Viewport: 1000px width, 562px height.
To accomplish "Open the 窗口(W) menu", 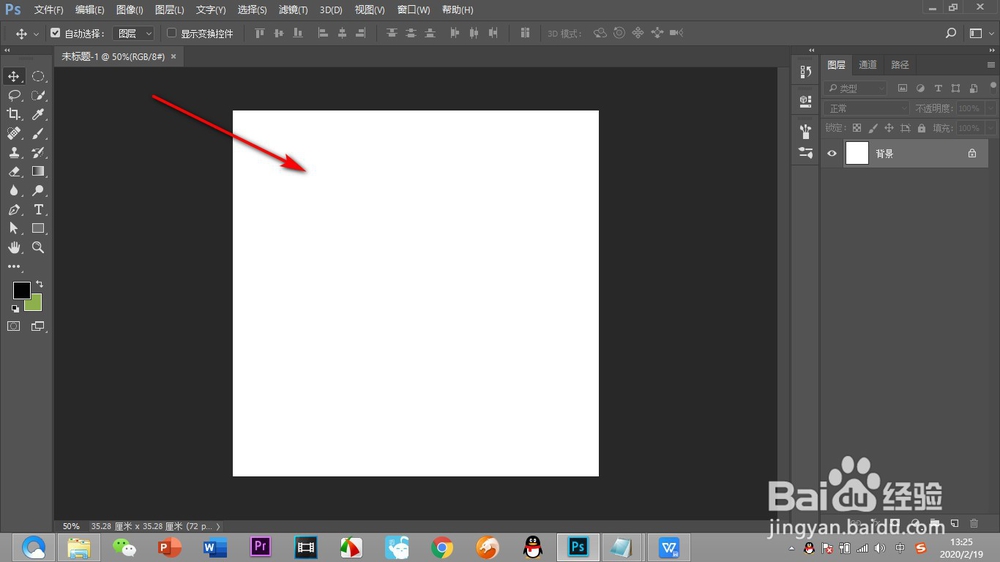I will [413, 10].
